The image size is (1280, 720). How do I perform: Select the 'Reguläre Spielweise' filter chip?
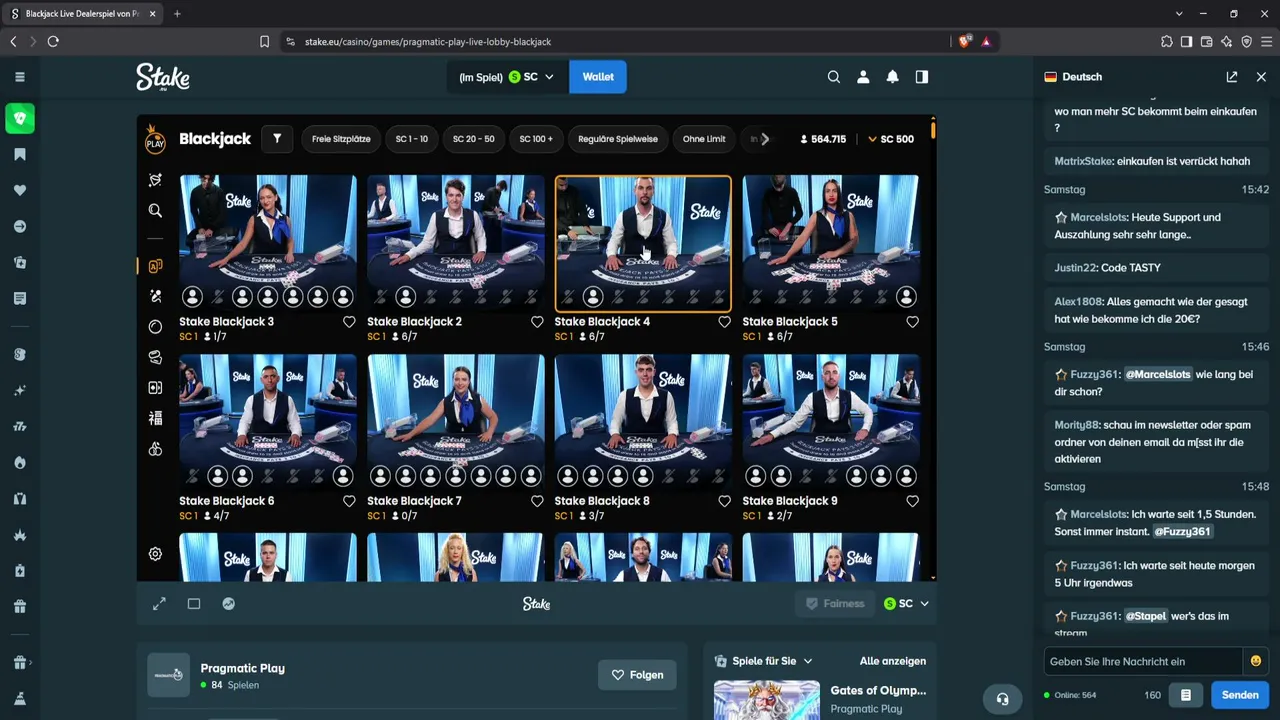click(x=618, y=139)
